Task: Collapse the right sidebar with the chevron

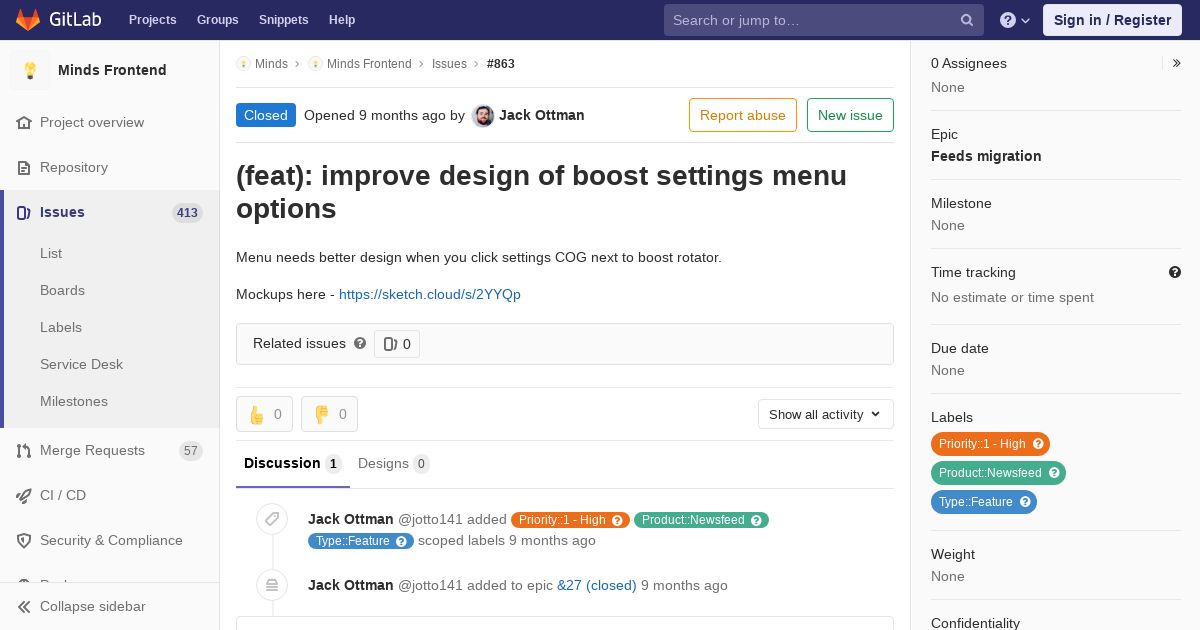Action: (1176, 63)
